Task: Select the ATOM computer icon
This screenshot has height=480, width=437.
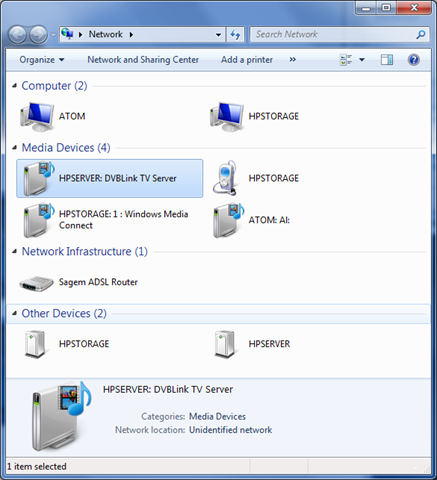Action: (37, 117)
